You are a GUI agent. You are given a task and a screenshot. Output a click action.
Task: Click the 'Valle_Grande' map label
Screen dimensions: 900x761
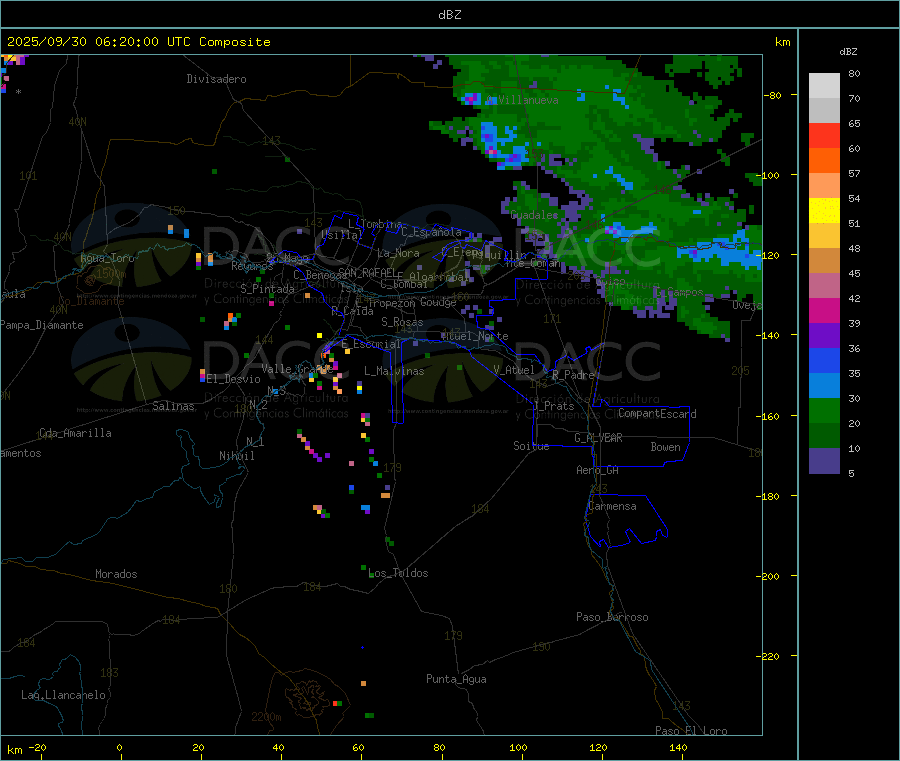click(297, 369)
